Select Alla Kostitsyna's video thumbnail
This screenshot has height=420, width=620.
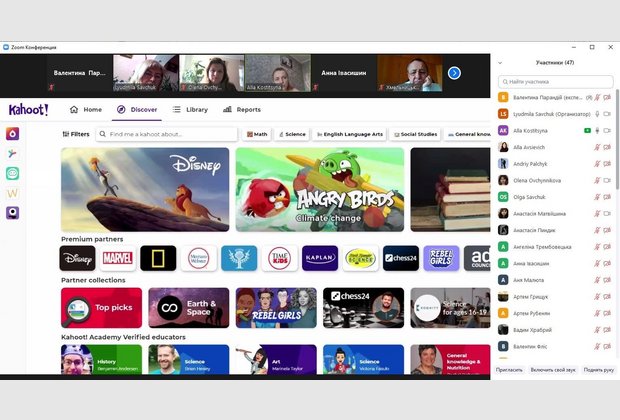278,73
